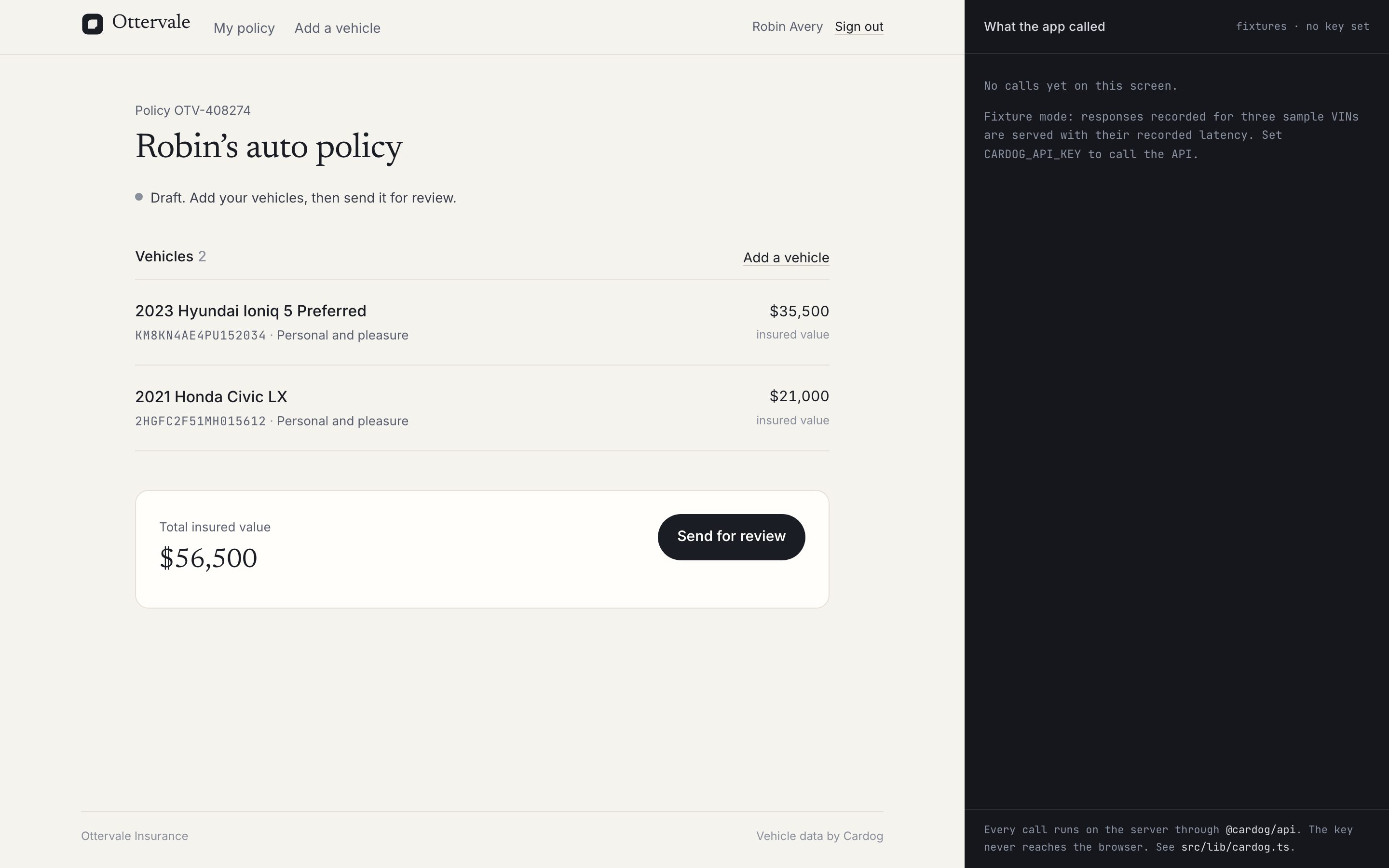Image resolution: width=1389 pixels, height=868 pixels.
Task: Select the 2023 Hyundai Ioniq 5 Preferred row title
Action: point(250,311)
